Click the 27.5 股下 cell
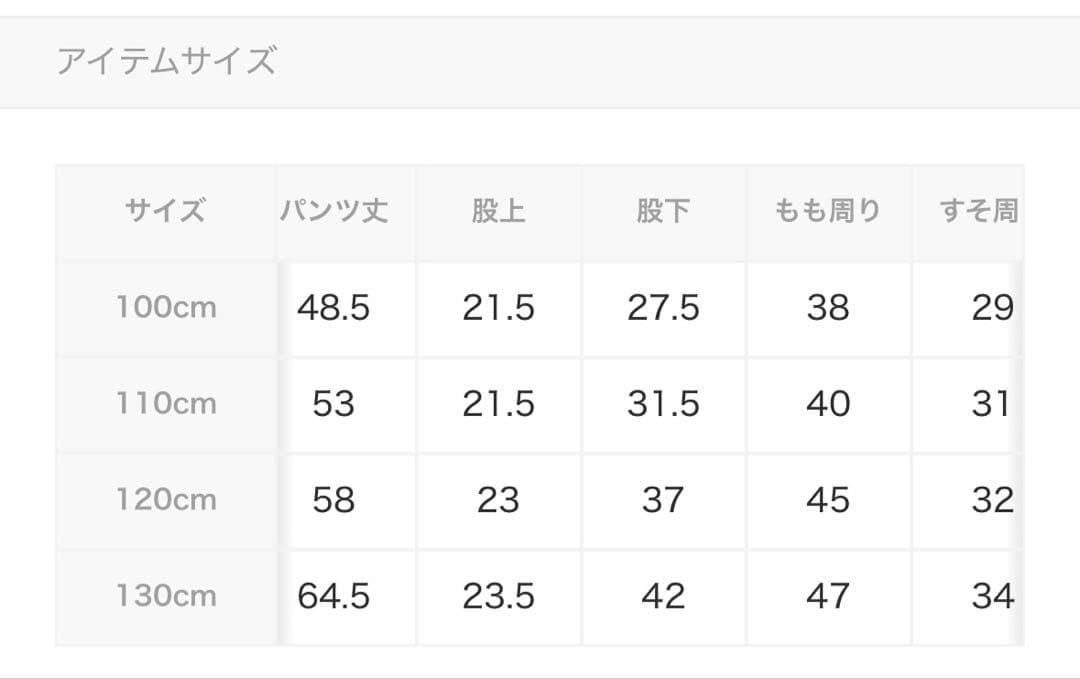This screenshot has height=679, width=1080. tap(663, 308)
